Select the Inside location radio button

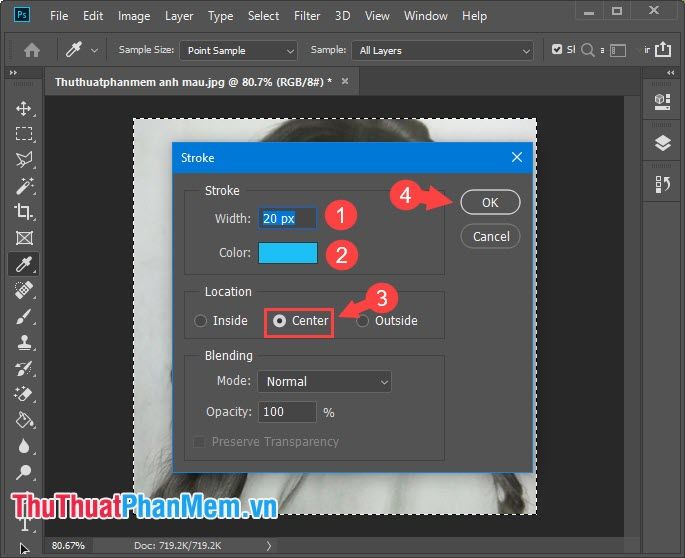click(200, 321)
